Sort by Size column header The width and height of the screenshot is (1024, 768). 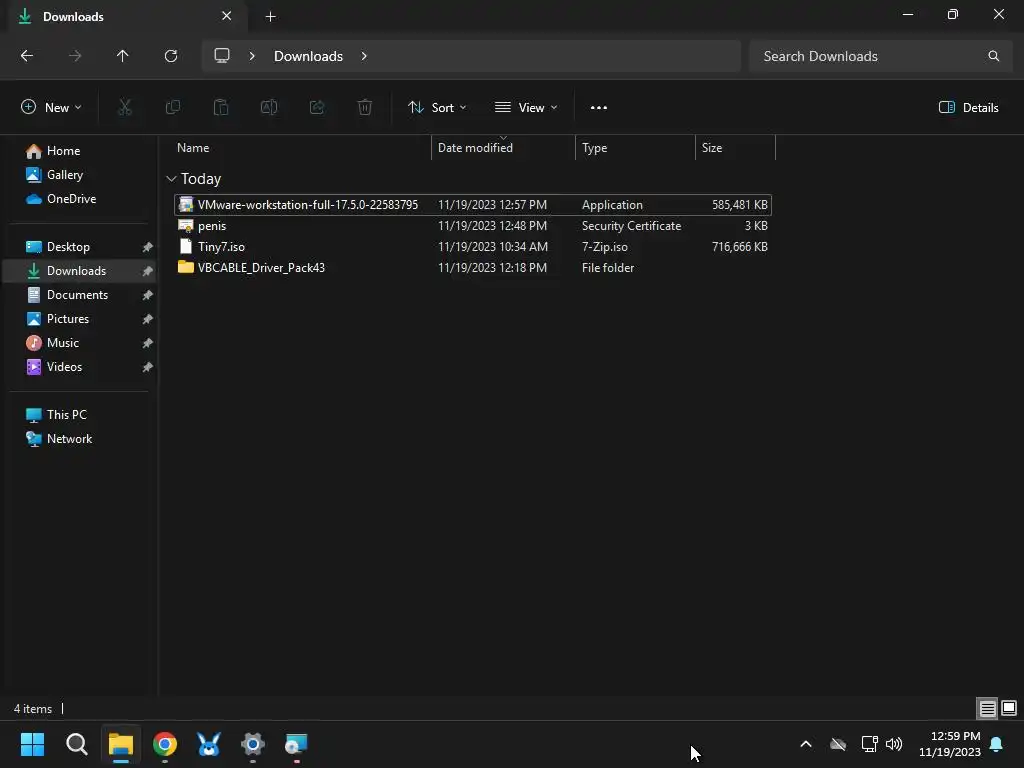[x=735, y=148]
